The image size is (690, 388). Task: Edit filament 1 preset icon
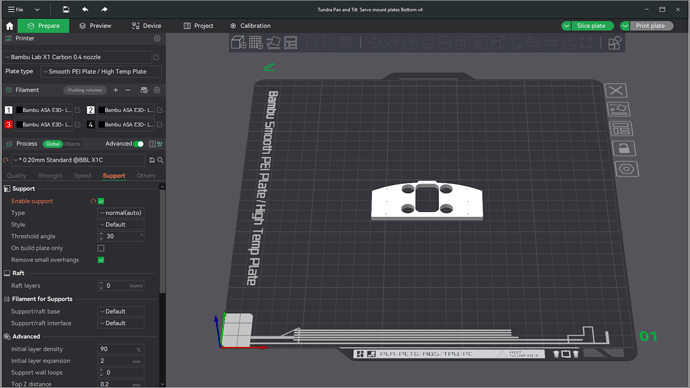[x=77, y=110]
